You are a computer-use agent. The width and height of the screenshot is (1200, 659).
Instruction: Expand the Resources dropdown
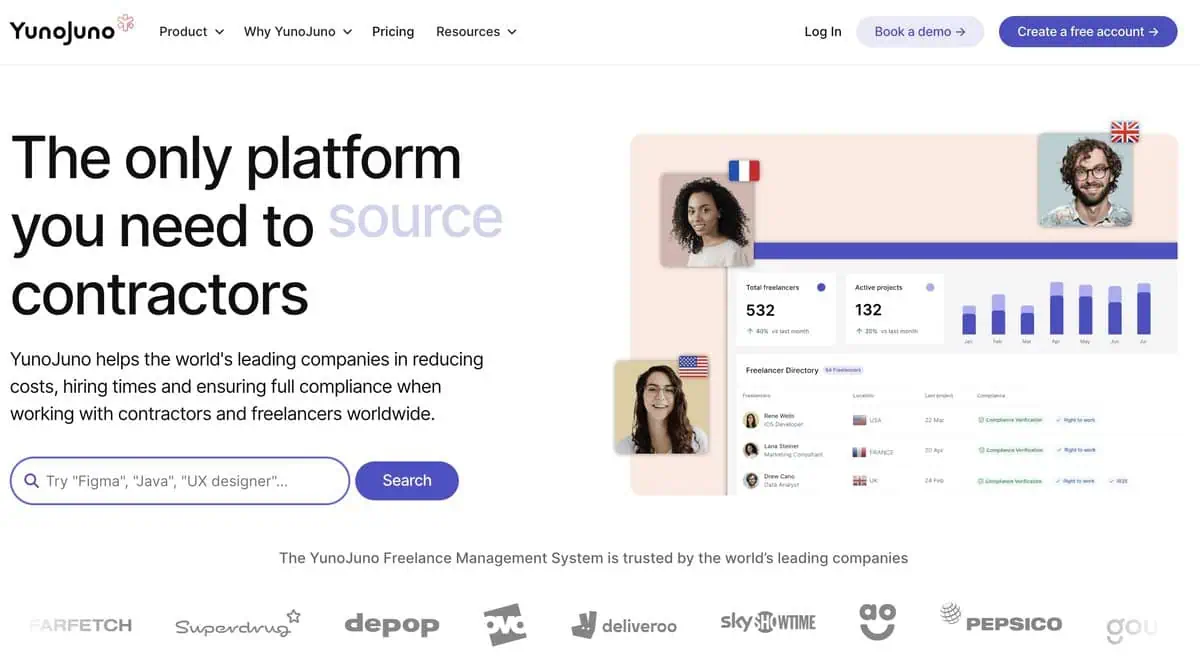[476, 32]
